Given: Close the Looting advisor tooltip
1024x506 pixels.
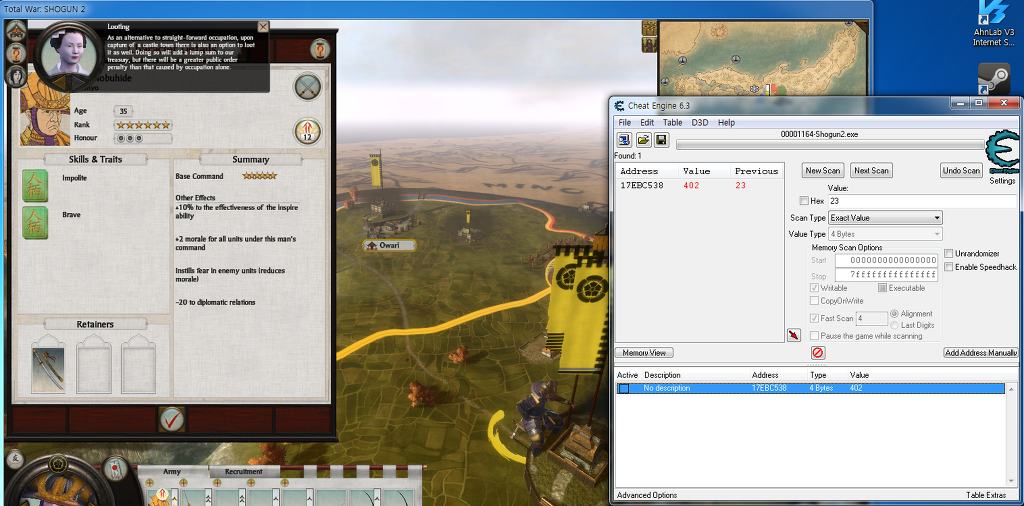Looking at the screenshot, I should (x=263, y=27).
